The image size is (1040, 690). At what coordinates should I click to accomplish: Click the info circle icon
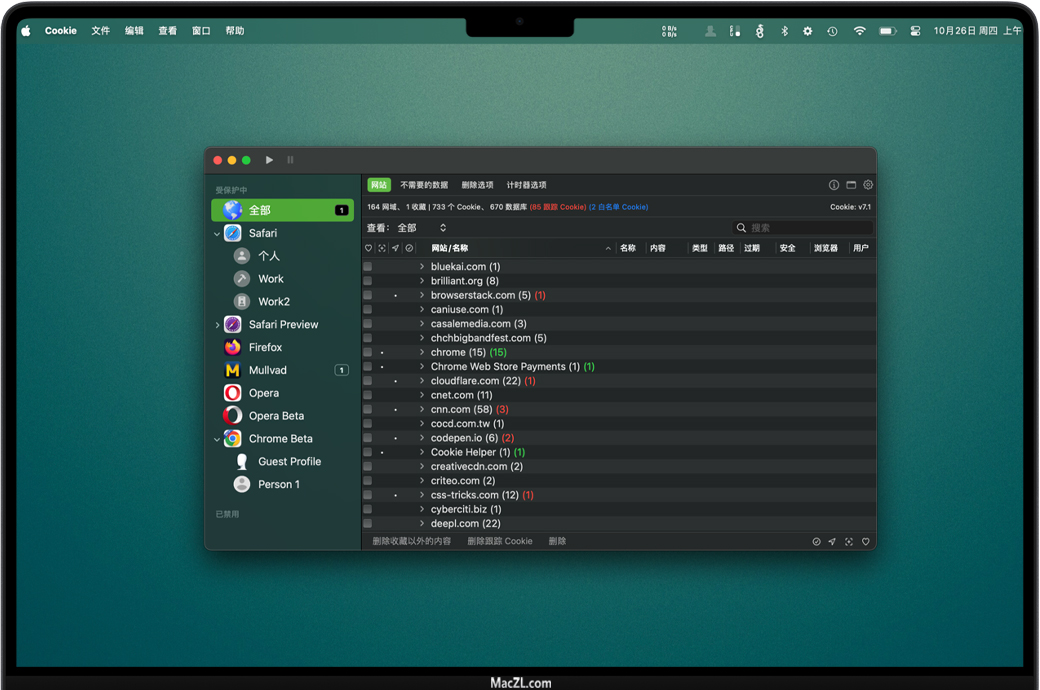click(x=834, y=185)
